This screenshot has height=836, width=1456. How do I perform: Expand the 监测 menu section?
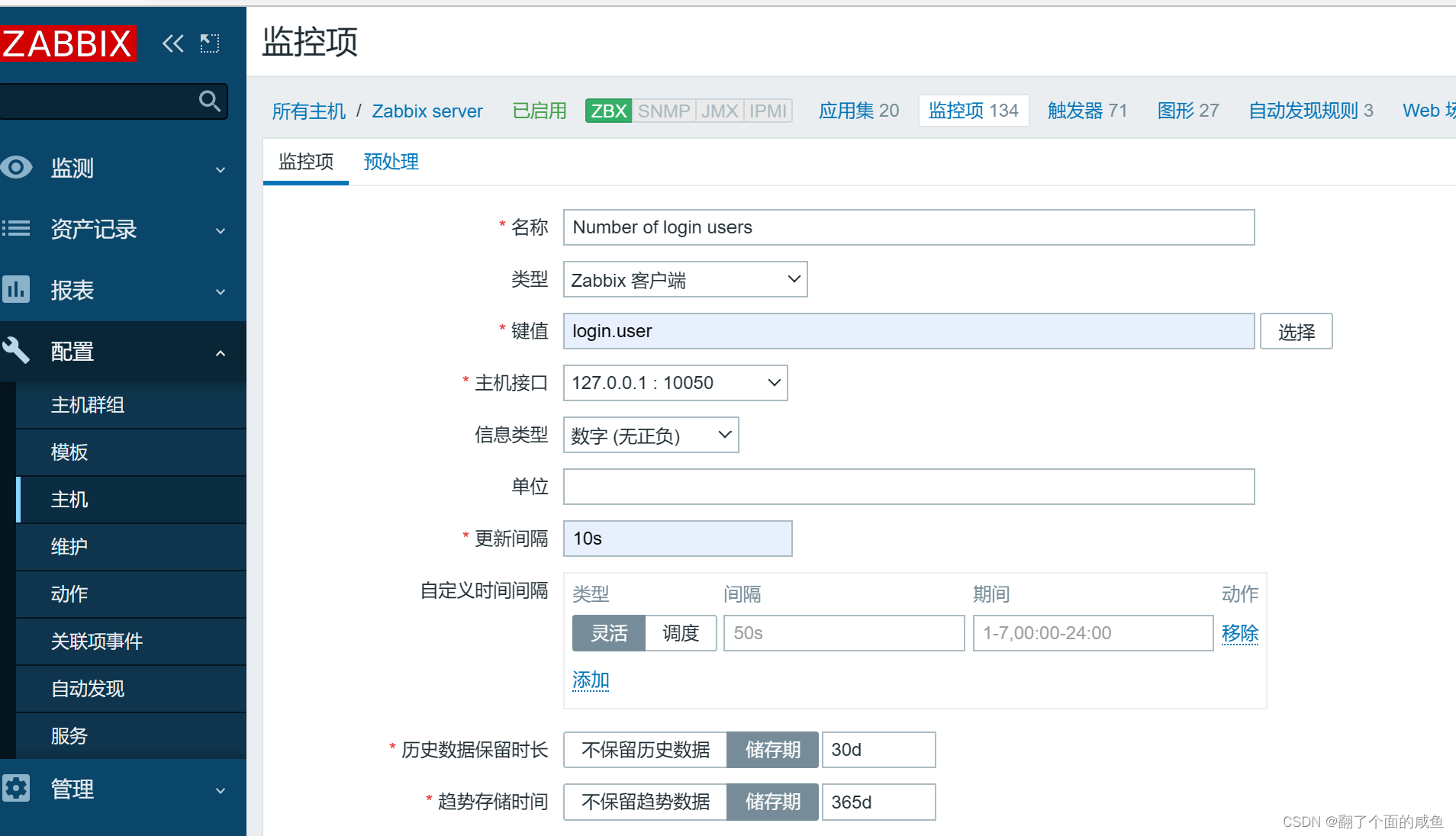click(x=221, y=169)
